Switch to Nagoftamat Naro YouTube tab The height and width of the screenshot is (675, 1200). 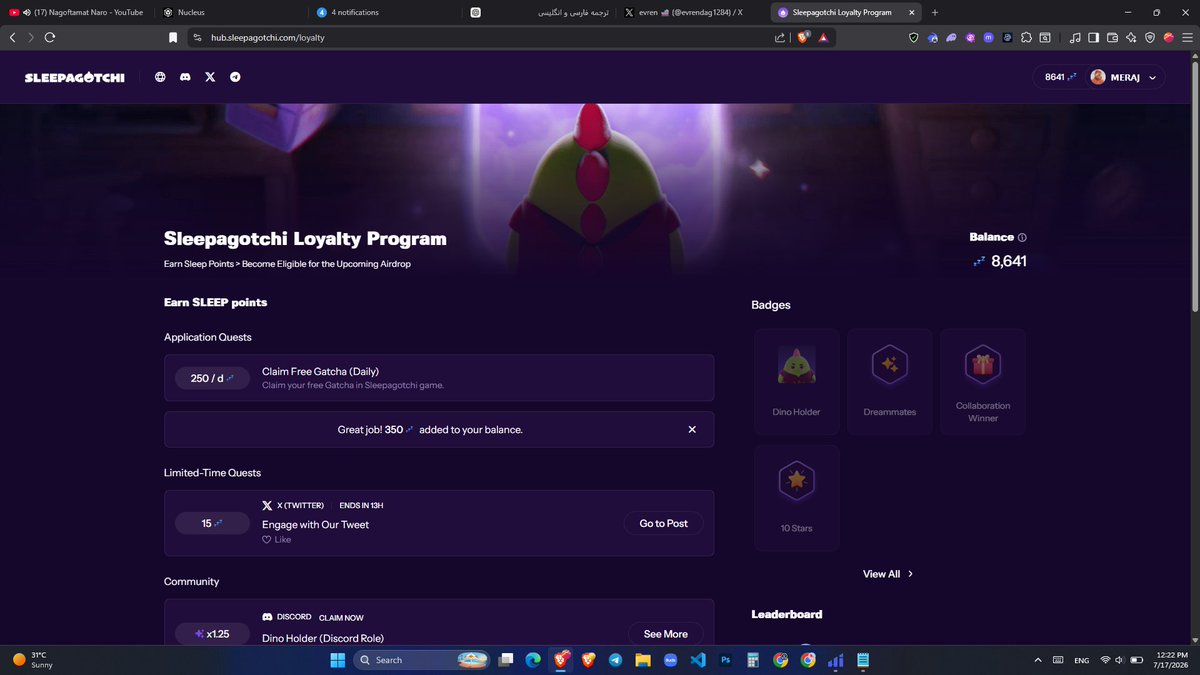[76, 12]
